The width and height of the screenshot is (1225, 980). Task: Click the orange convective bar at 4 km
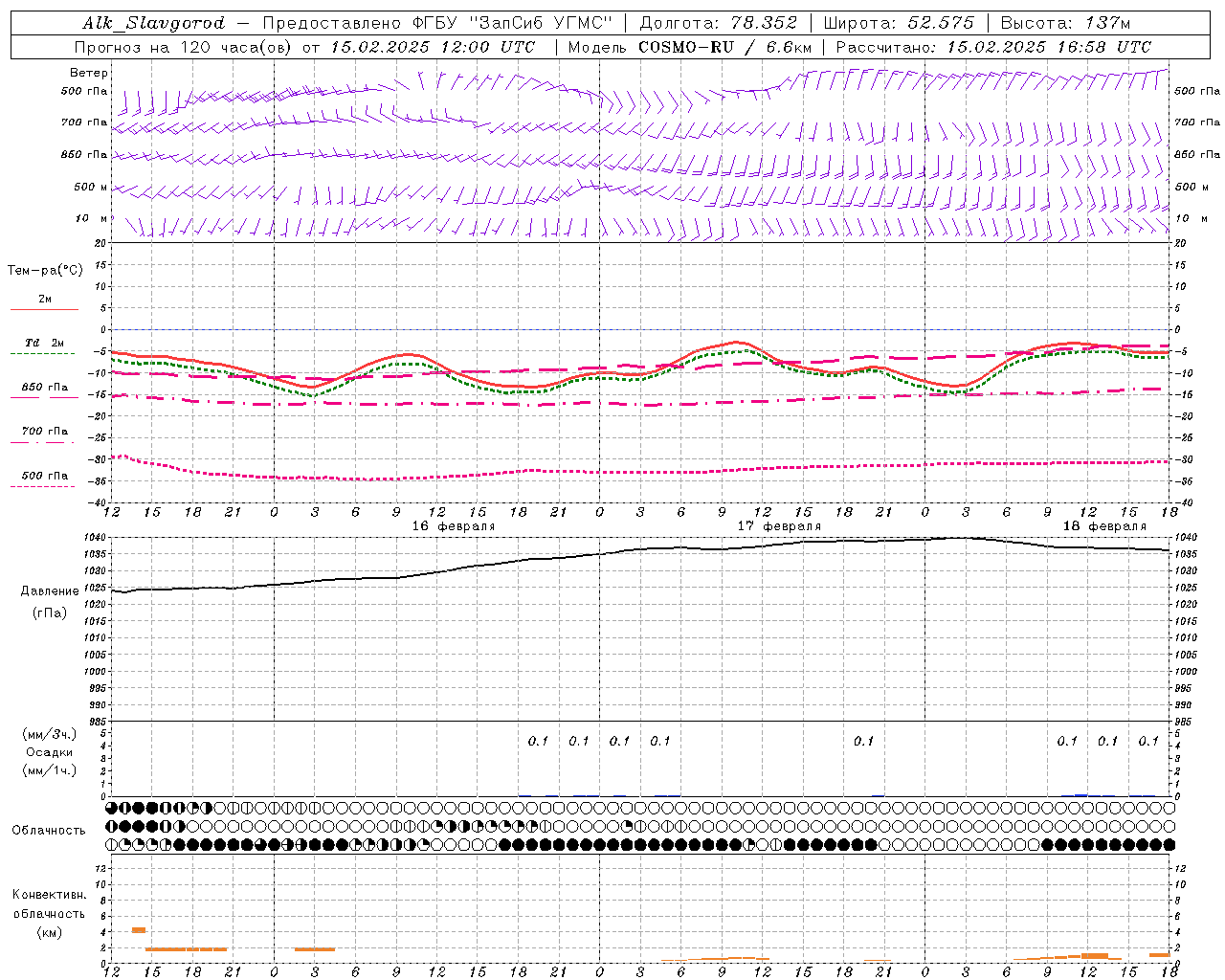[139, 930]
